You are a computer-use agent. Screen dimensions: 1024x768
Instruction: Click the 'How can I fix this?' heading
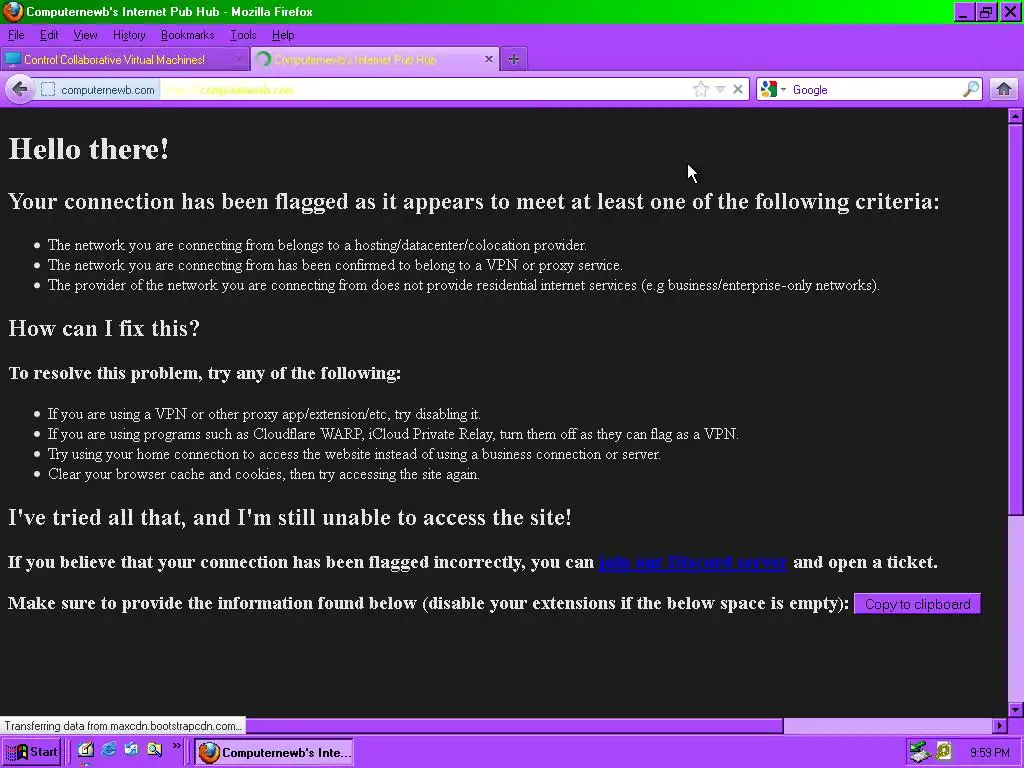coord(104,328)
